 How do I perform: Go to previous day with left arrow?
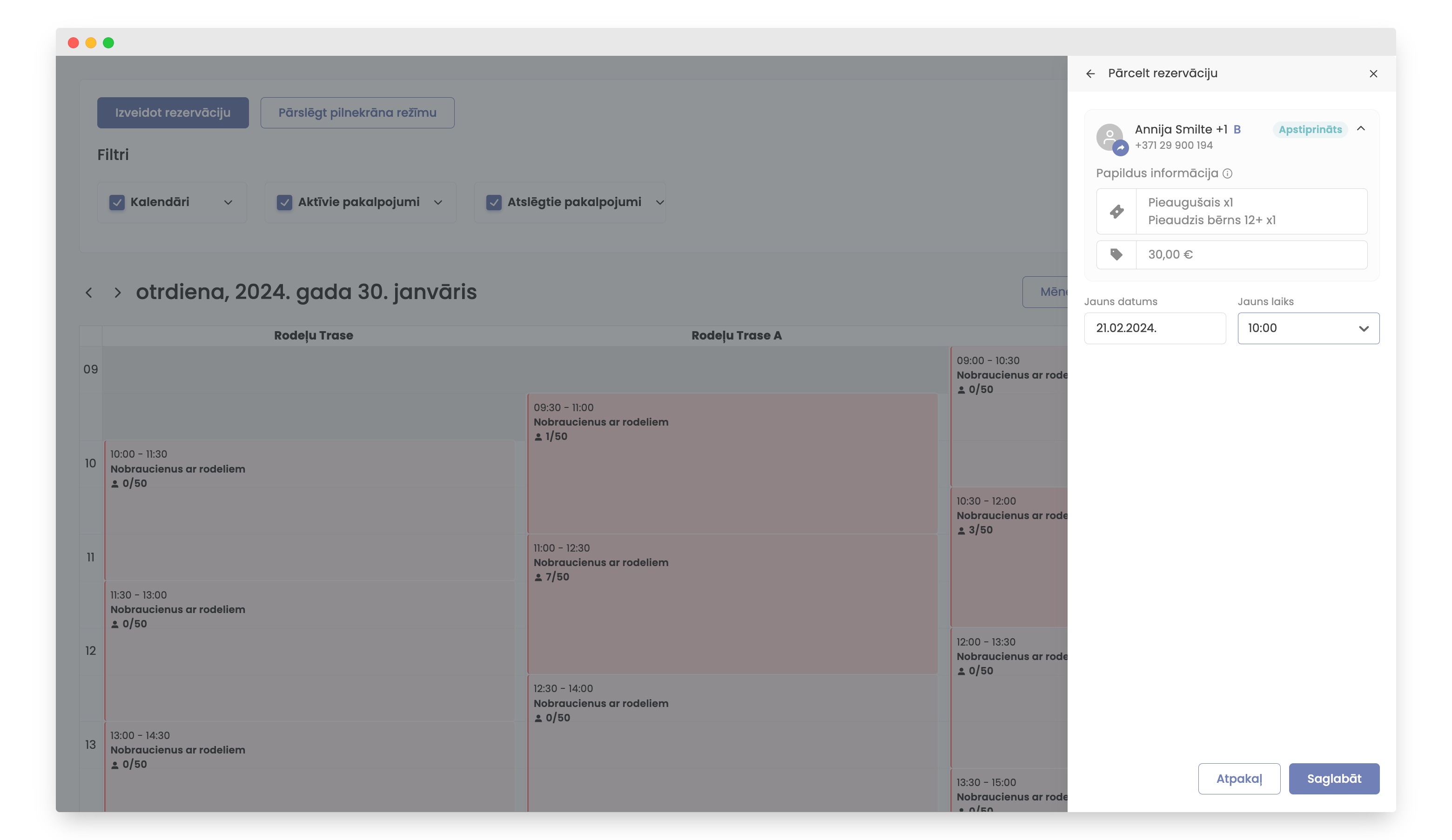(89, 293)
